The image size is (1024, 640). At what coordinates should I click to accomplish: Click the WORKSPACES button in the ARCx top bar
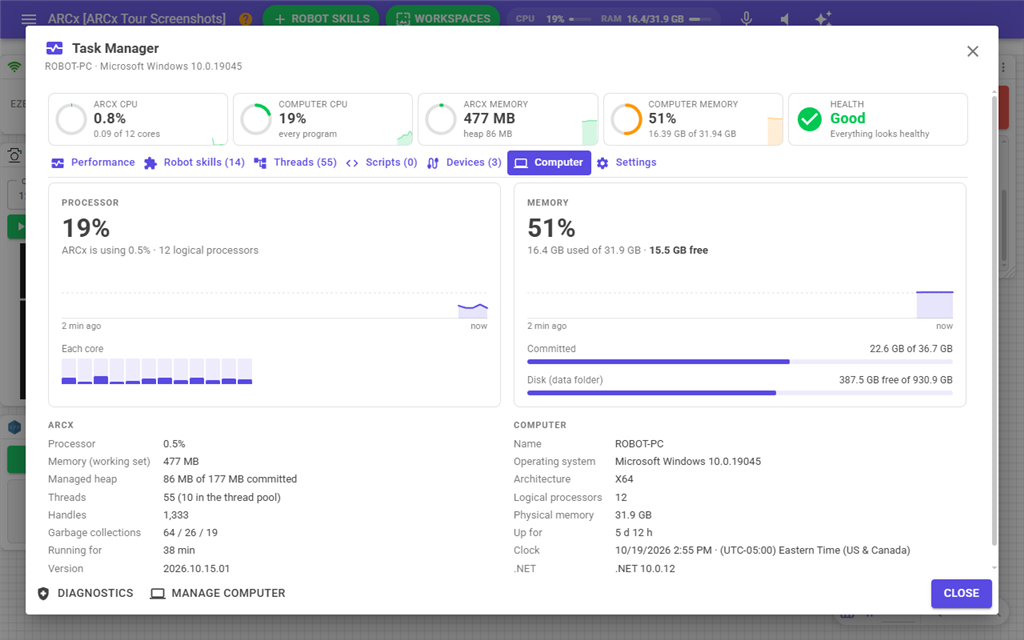point(443,18)
